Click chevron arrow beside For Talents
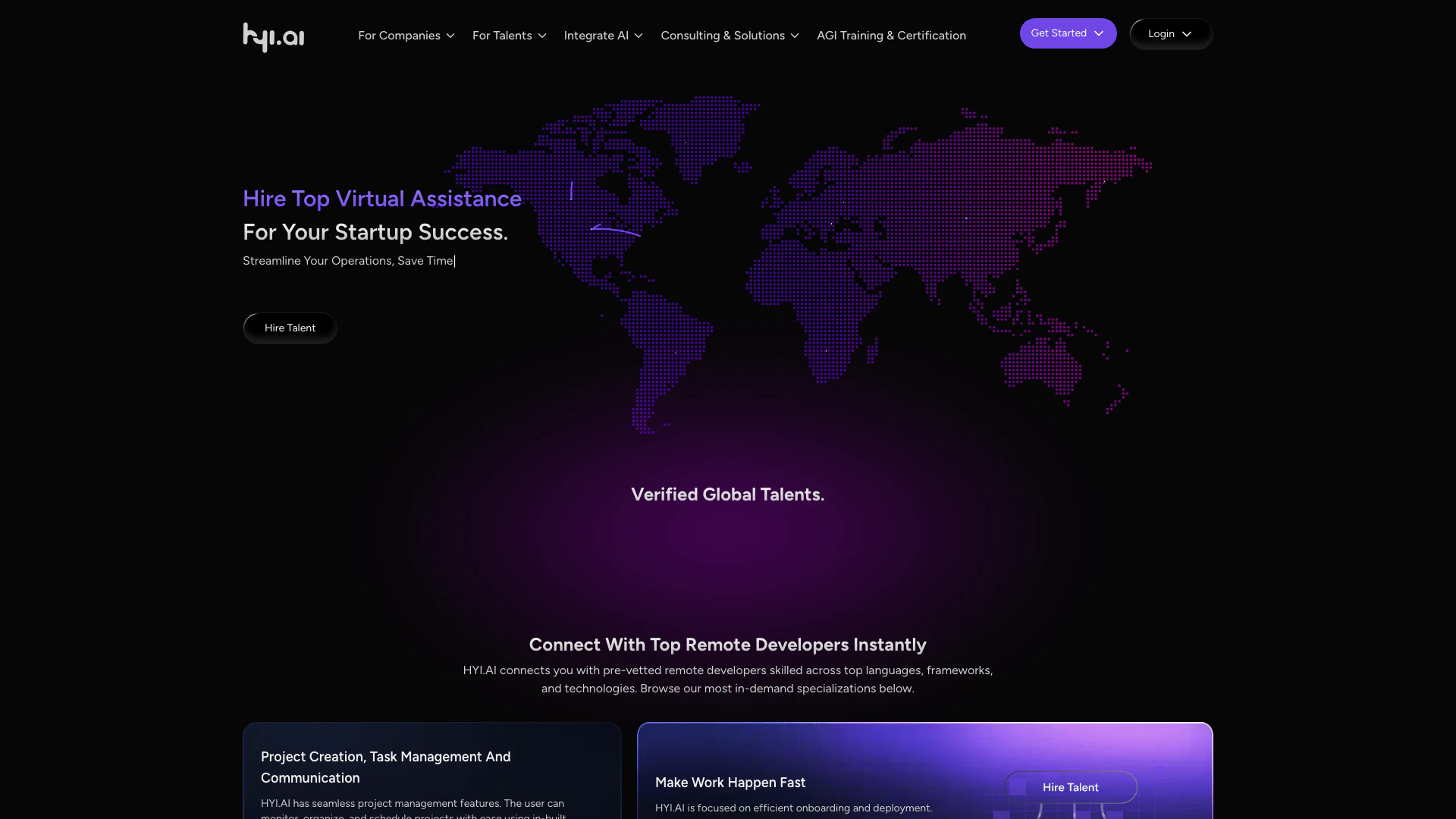The width and height of the screenshot is (1456, 819). click(x=542, y=36)
